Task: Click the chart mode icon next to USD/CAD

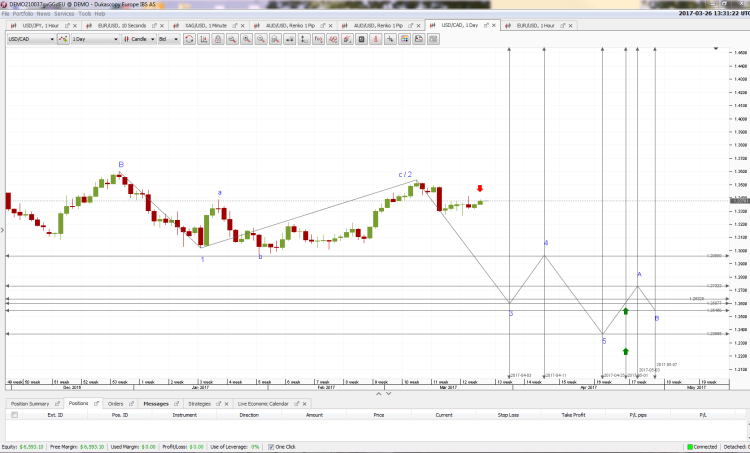Action: [x=63, y=39]
